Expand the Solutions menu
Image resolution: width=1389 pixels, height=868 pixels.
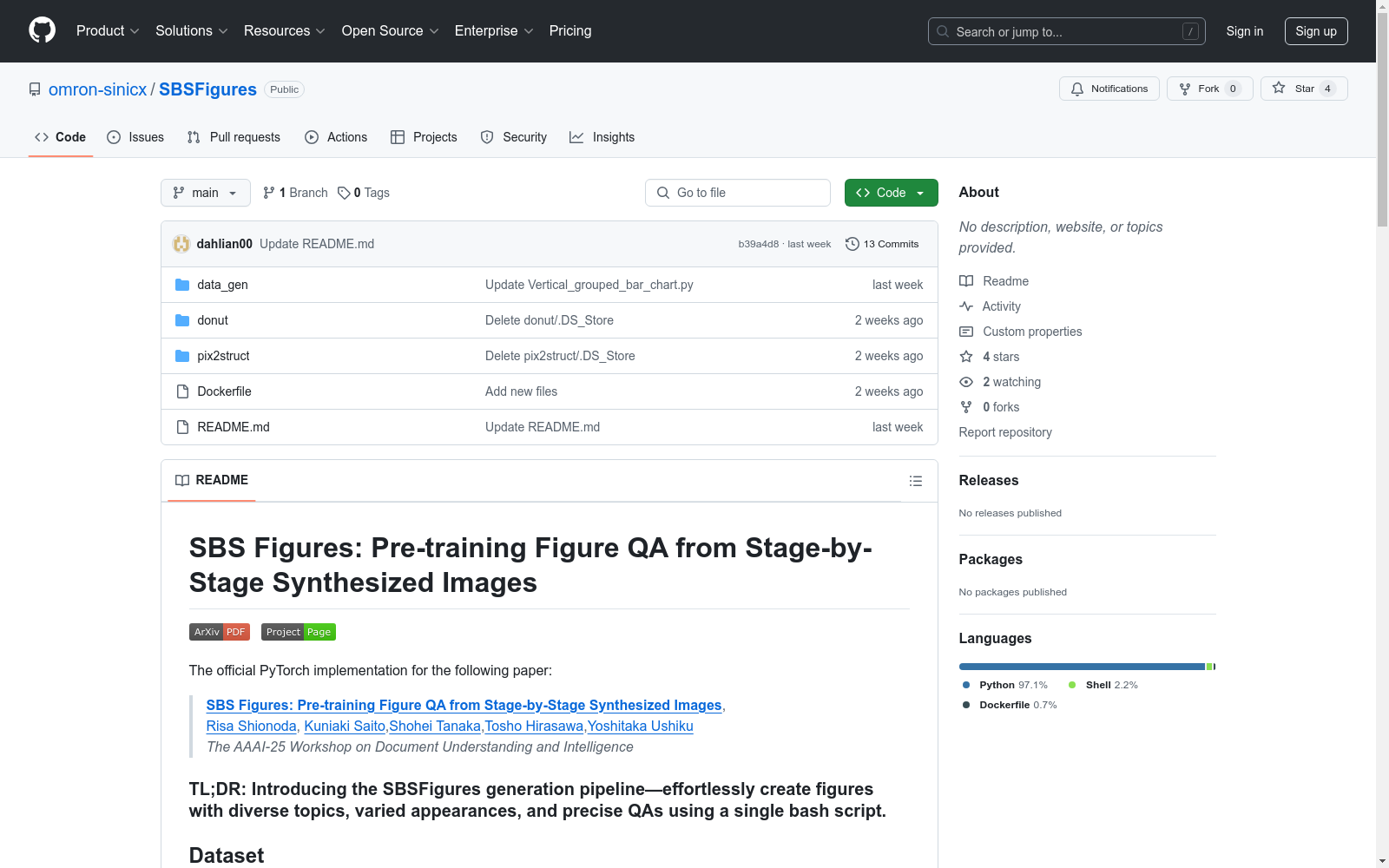pyautogui.click(x=192, y=31)
